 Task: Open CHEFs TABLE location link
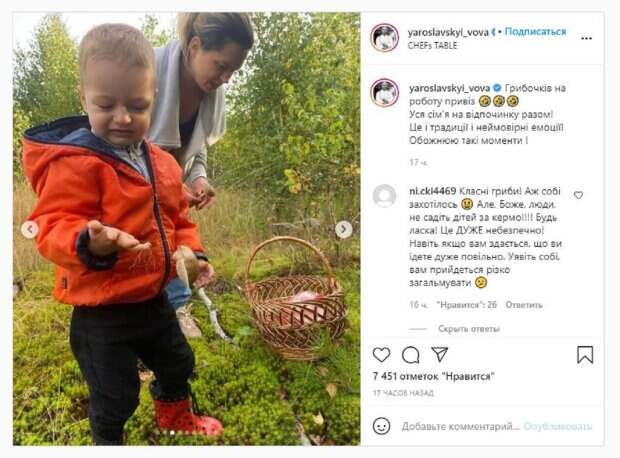pos(433,45)
